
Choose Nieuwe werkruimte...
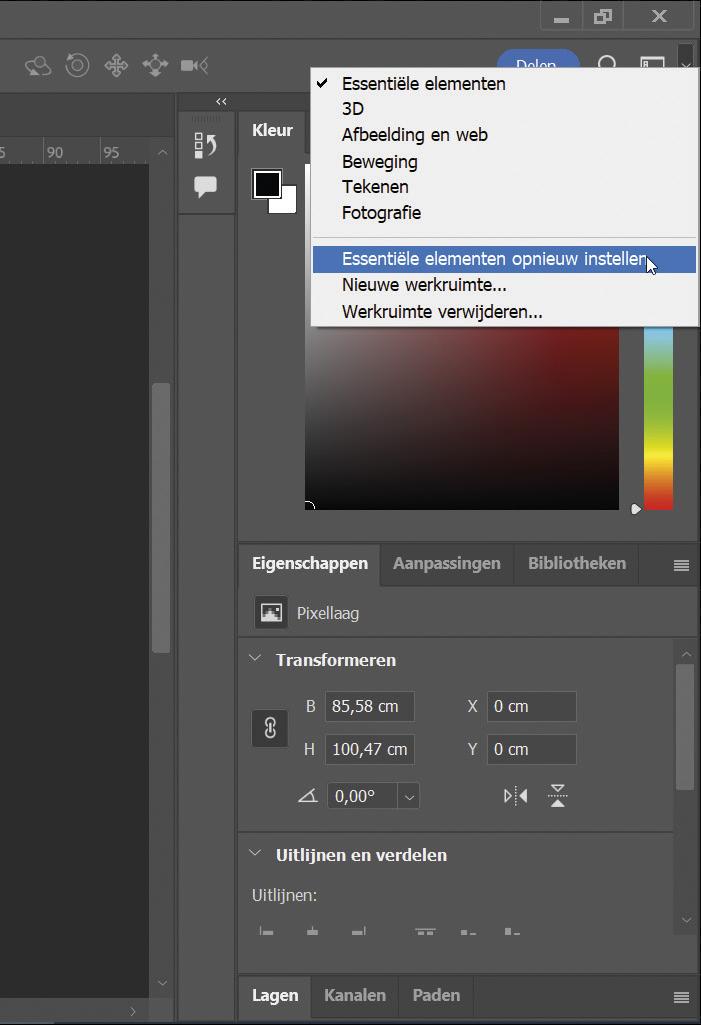(x=504, y=286)
